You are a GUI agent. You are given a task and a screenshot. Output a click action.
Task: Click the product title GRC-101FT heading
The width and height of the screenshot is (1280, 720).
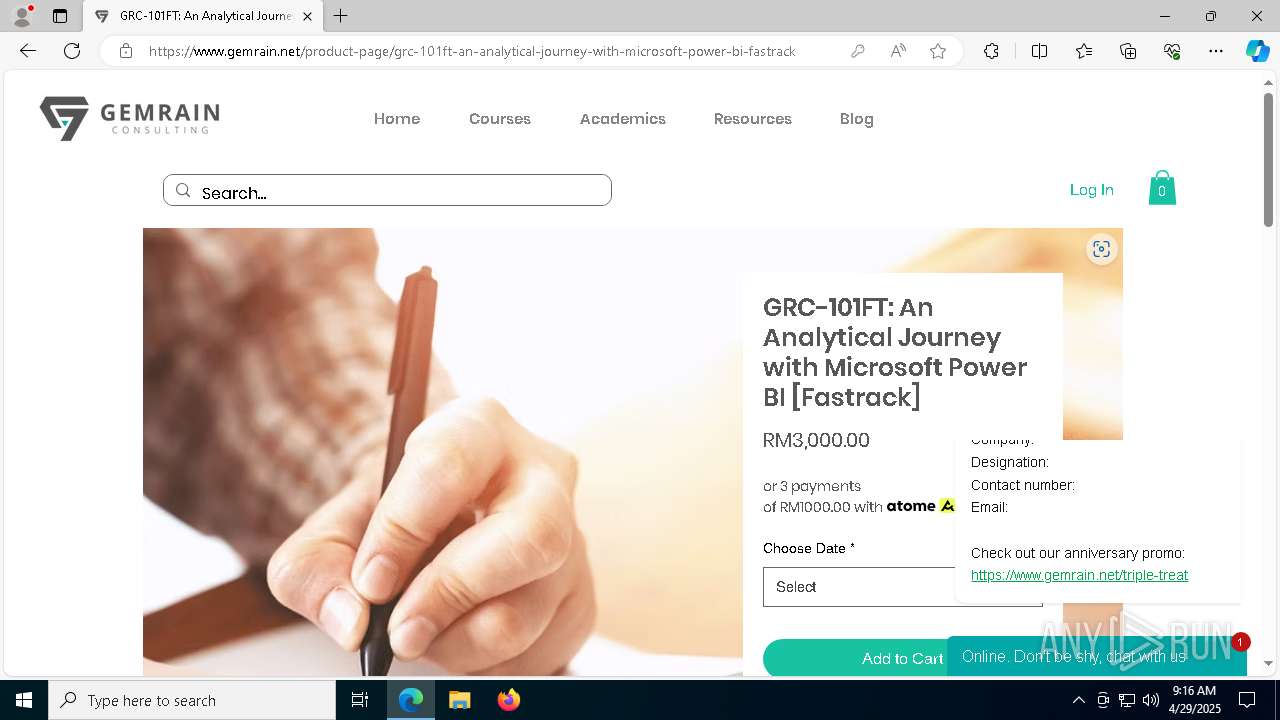[x=895, y=352]
